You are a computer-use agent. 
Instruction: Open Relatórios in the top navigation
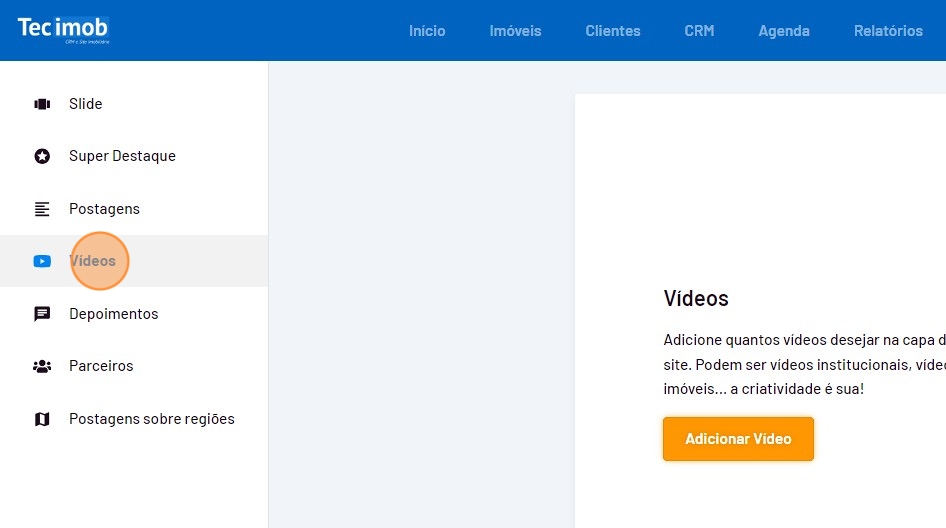(888, 31)
